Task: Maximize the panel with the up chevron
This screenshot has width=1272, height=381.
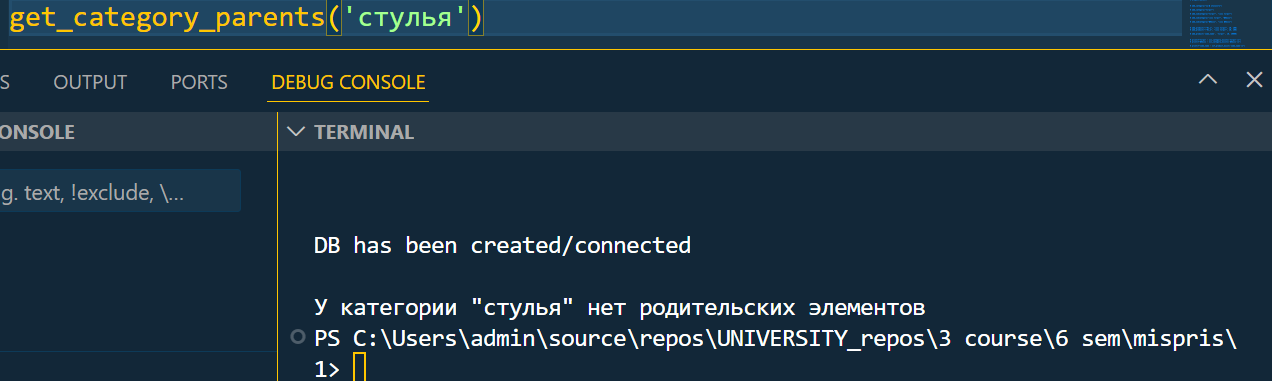Action: point(1208,80)
